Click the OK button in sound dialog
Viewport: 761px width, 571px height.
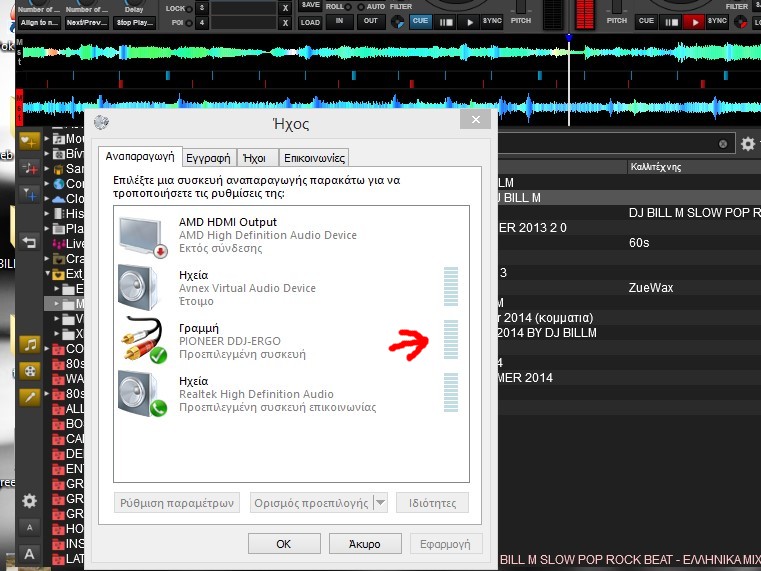[283, 544]
